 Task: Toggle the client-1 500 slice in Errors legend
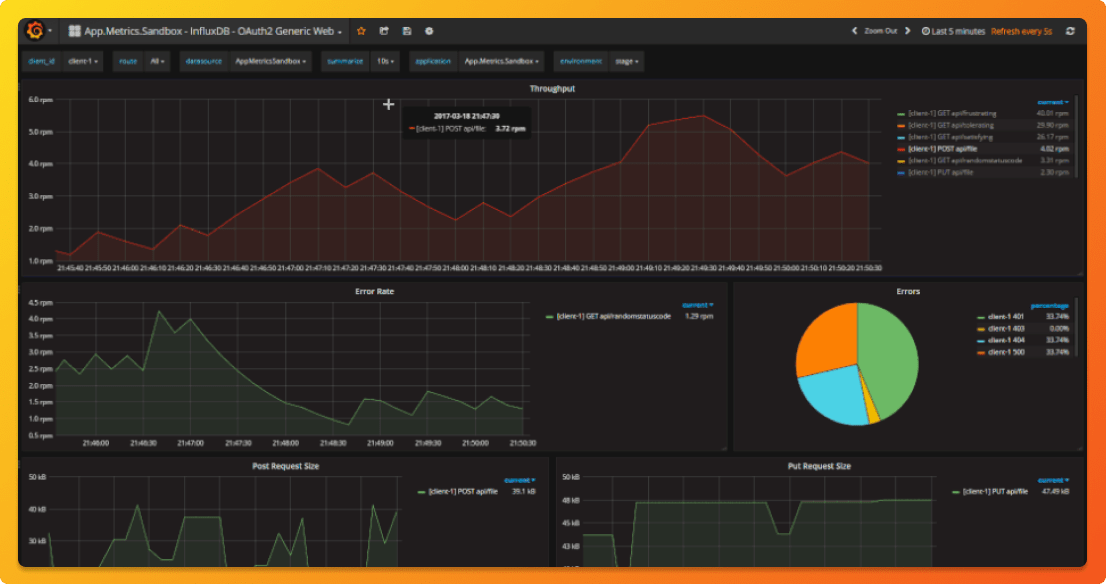(1006, 352)
